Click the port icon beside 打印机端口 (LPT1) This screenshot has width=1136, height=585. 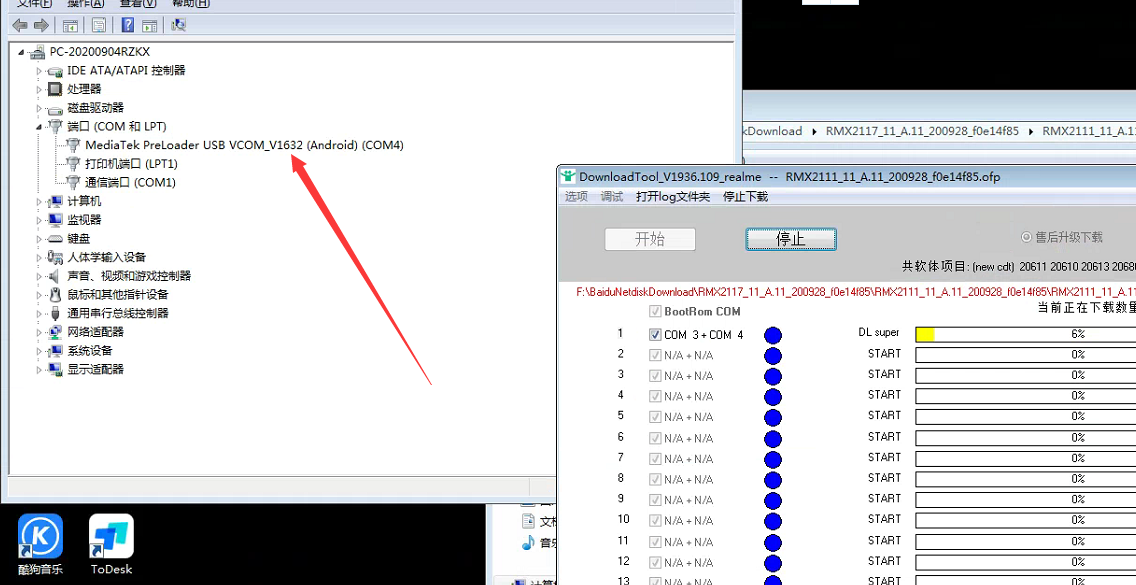(73, 164)
